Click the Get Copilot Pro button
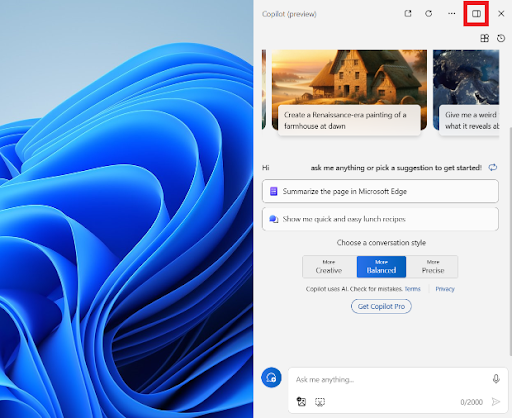This screenshot has height=418, width=512. coord(381,306)
